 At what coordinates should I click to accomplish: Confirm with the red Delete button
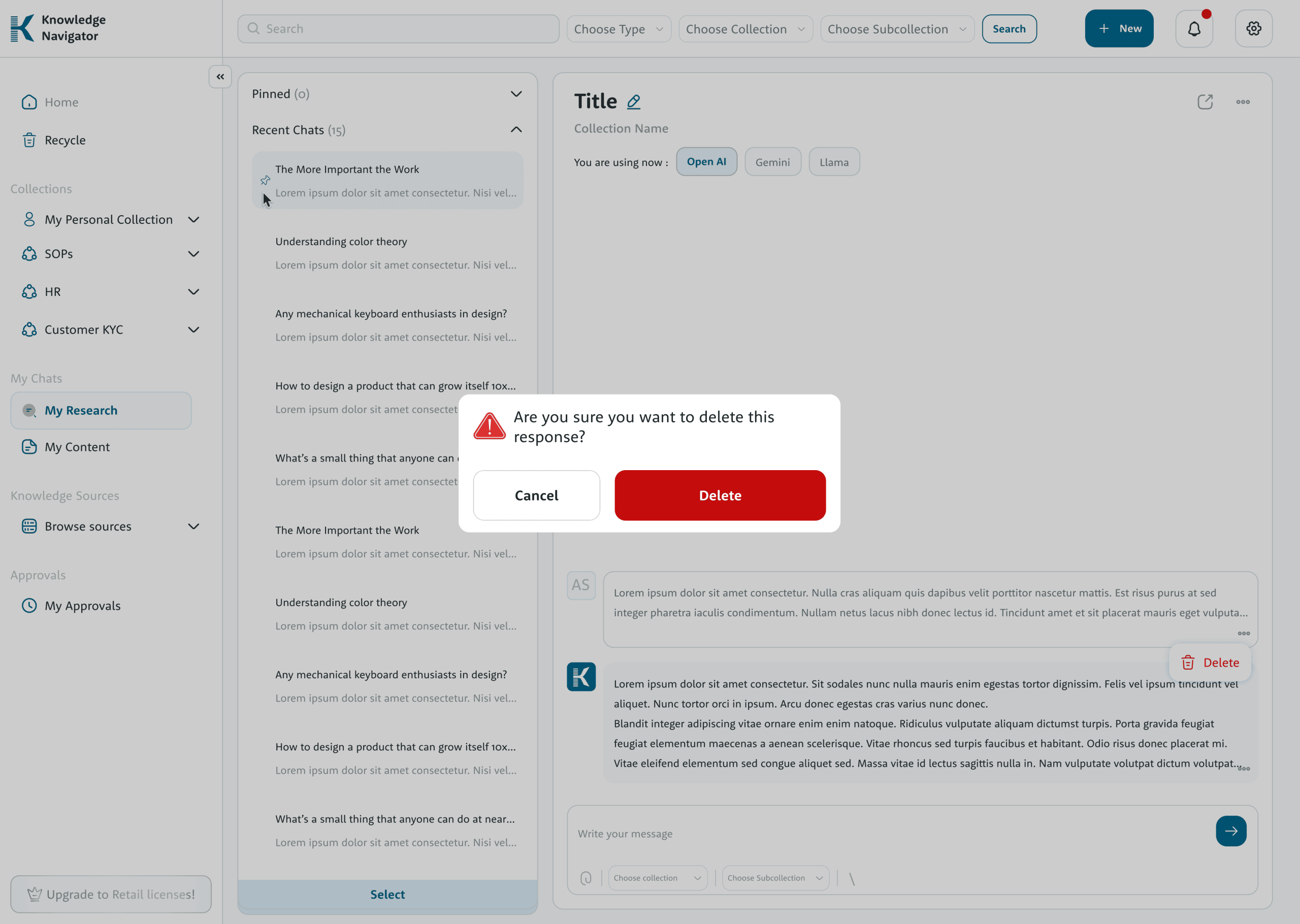pyautogui.click(x=720, y=495)
